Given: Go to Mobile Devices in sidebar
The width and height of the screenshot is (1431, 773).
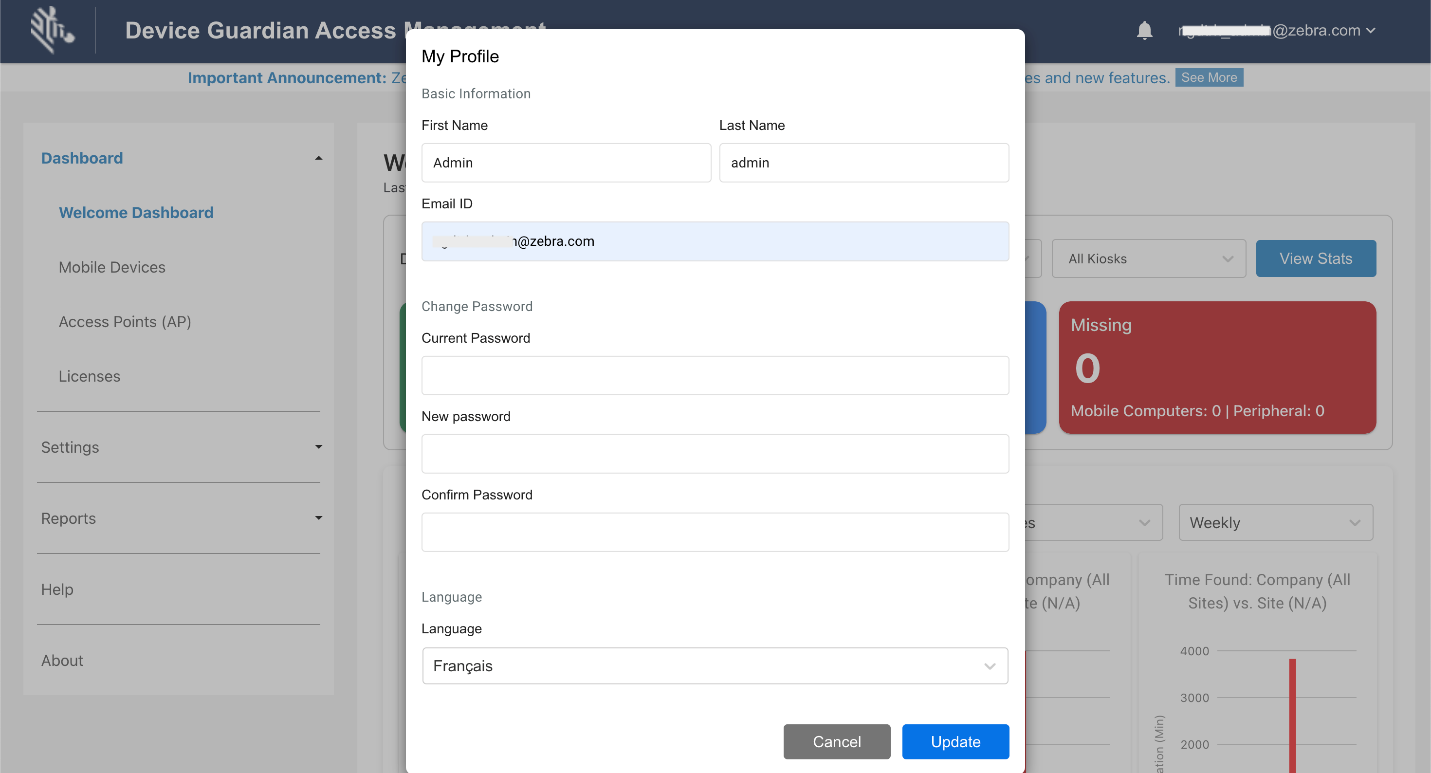Looking at the screenshot, I should pyautogui.click(x=112, y=267).
